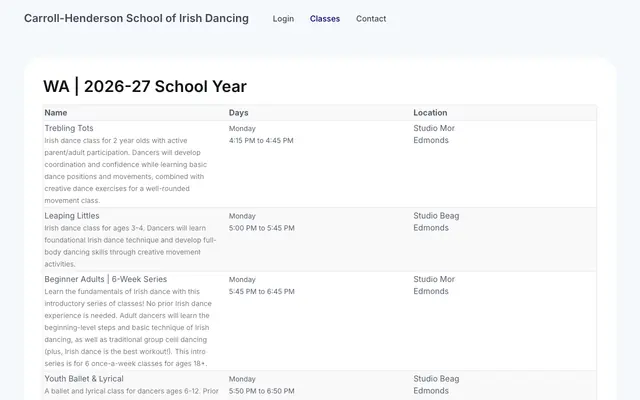Click the 4:15 PM to 4:45 PM time

click(261, 140)
